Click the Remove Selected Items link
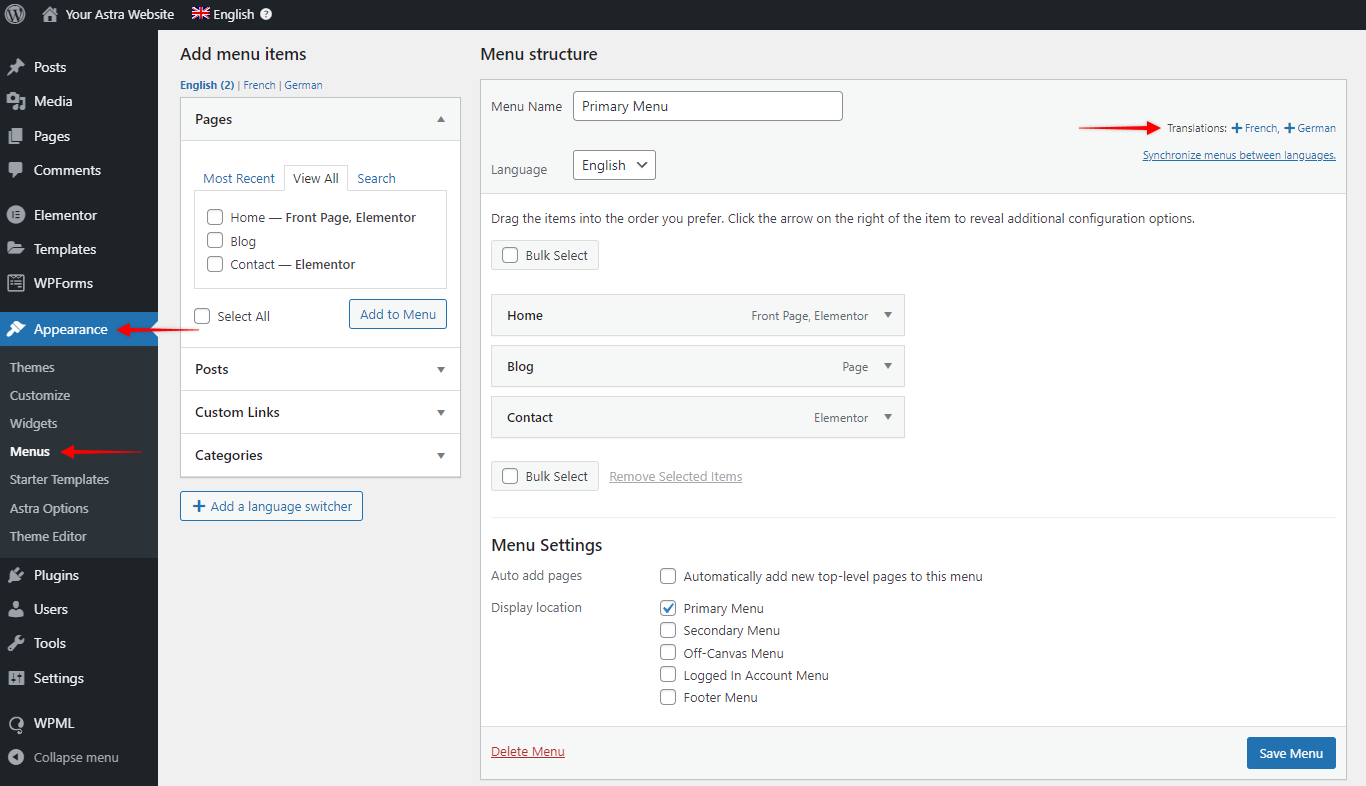The image size is (1366, 786). click(x=676, y=476)
